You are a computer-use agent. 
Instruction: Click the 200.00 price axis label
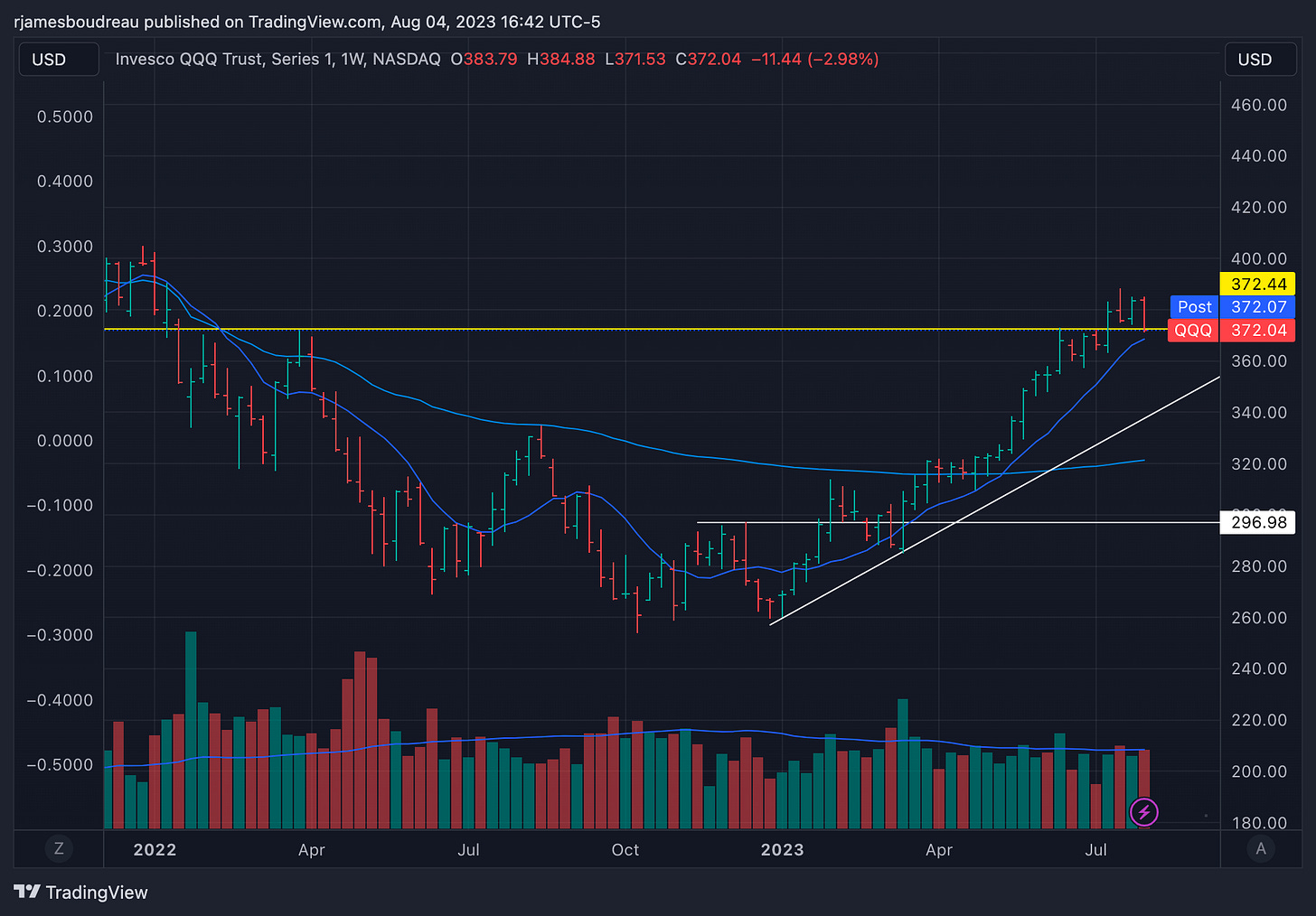point(1259,771)
